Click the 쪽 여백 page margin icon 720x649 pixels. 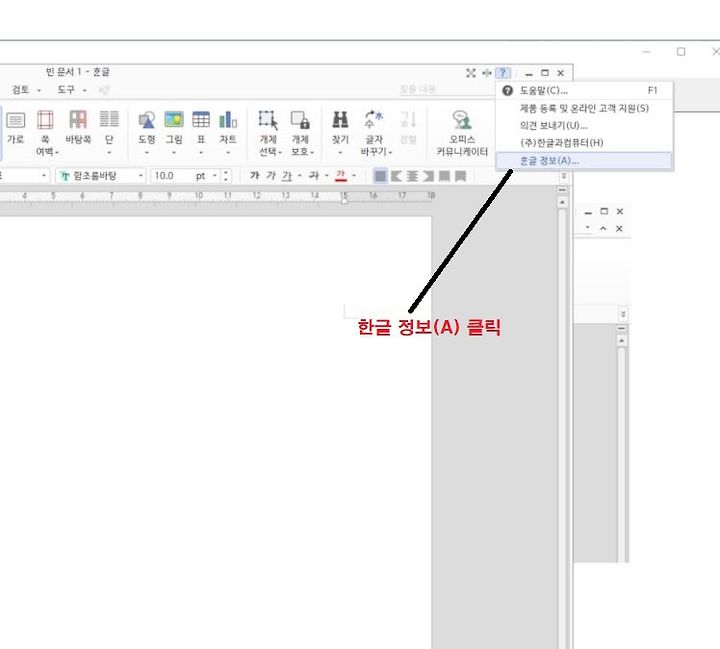tap(45, 120)
